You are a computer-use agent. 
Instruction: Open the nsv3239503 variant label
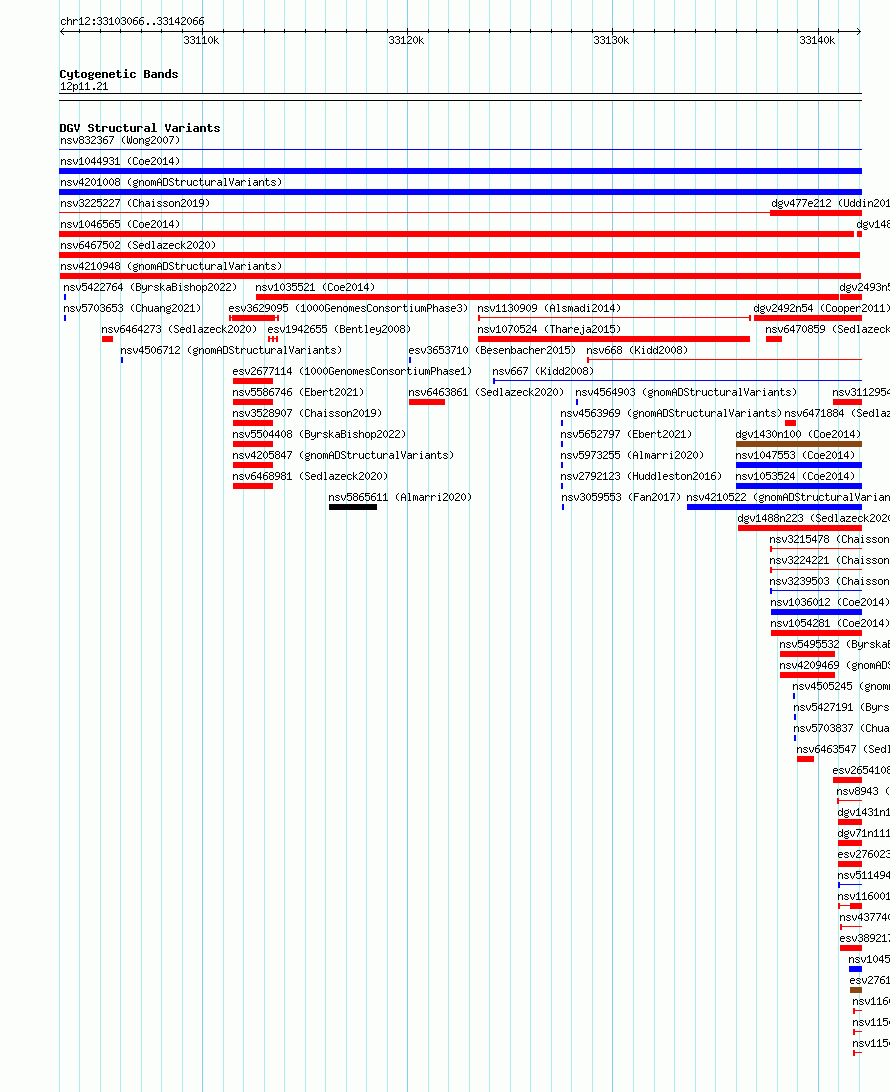click(x=829, y=581)
